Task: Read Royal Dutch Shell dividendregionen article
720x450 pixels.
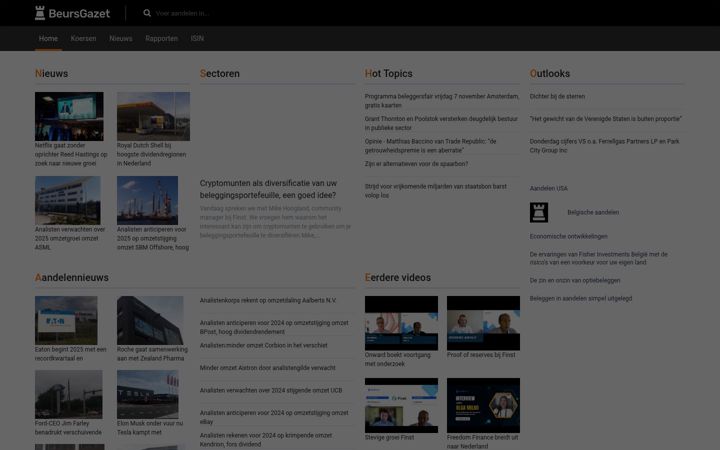Action: tap(152, 154)
